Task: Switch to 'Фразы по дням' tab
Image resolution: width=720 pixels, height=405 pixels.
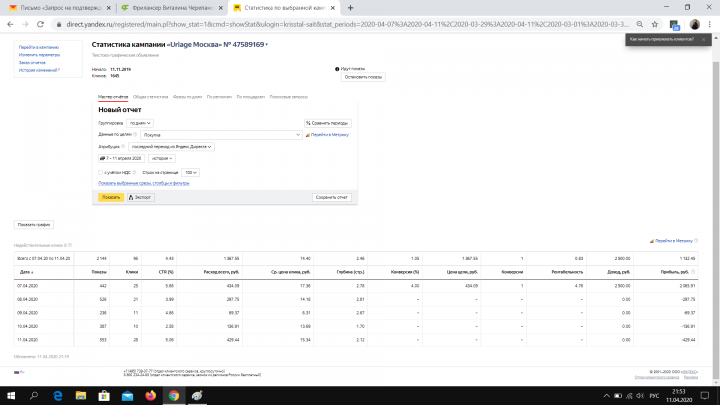Action: (x=187, y=97)
